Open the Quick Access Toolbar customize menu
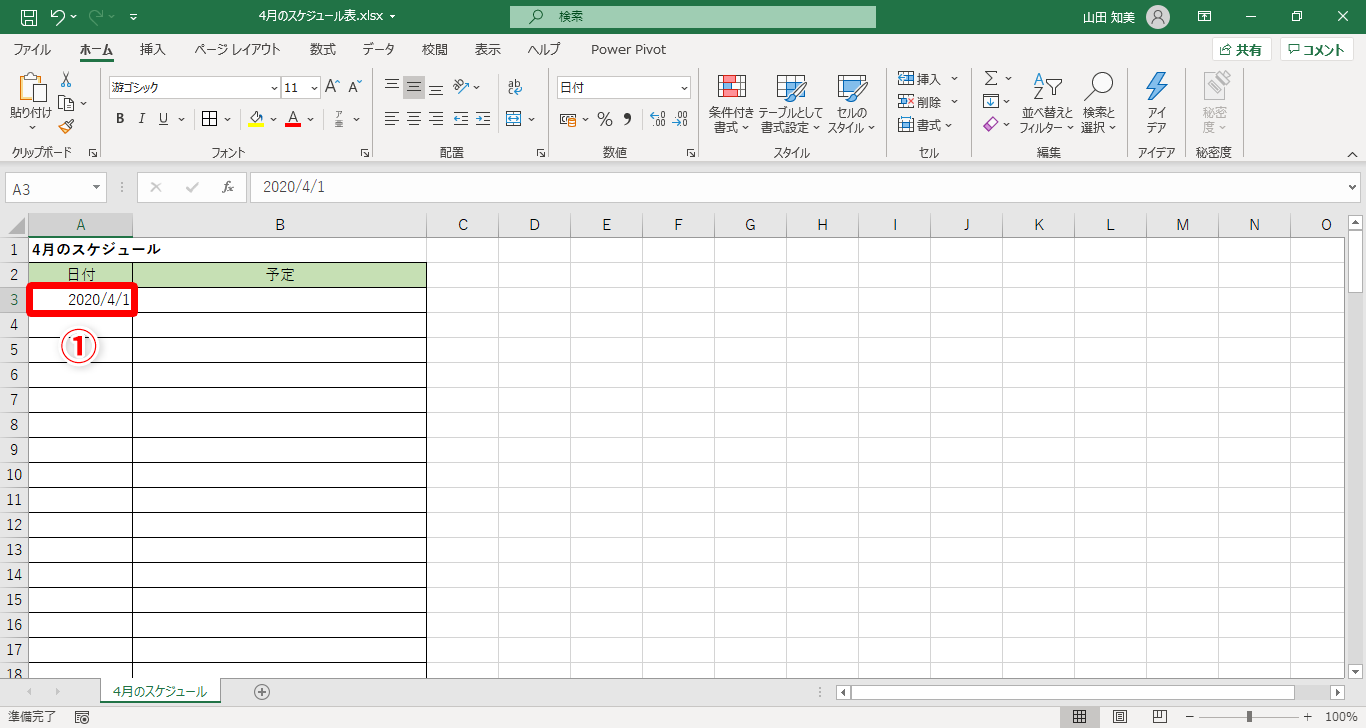 tap(134, 17)
